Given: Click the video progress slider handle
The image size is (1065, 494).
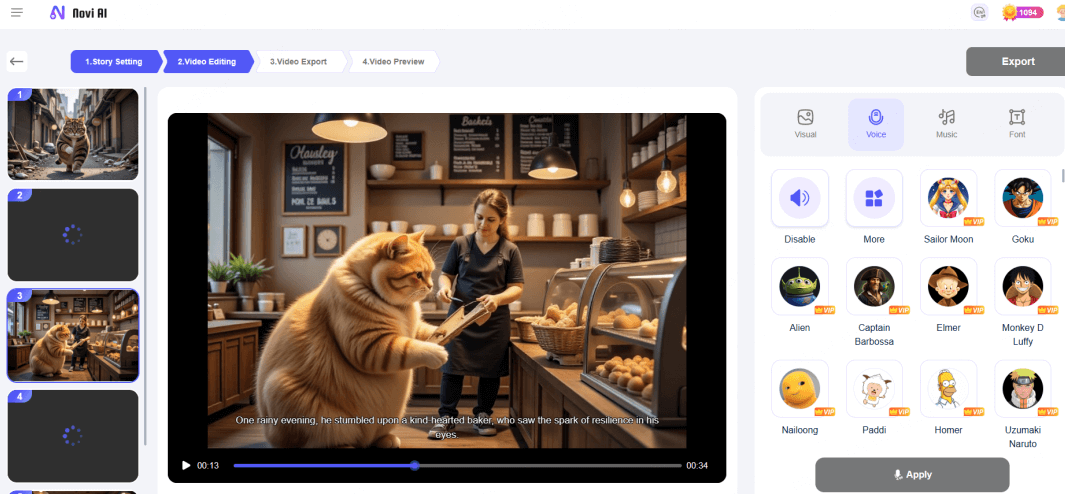Looking at the screenshot, I should pyautogui.click(x=414, y=465).
